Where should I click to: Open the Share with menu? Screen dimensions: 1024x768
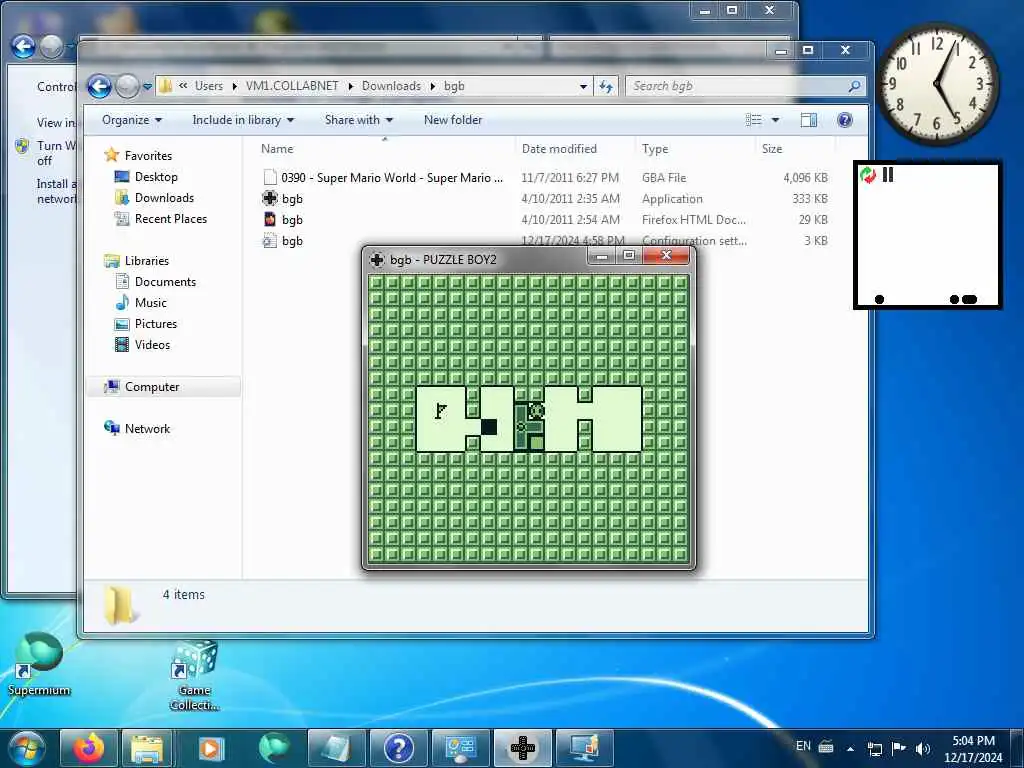[359, 120]
